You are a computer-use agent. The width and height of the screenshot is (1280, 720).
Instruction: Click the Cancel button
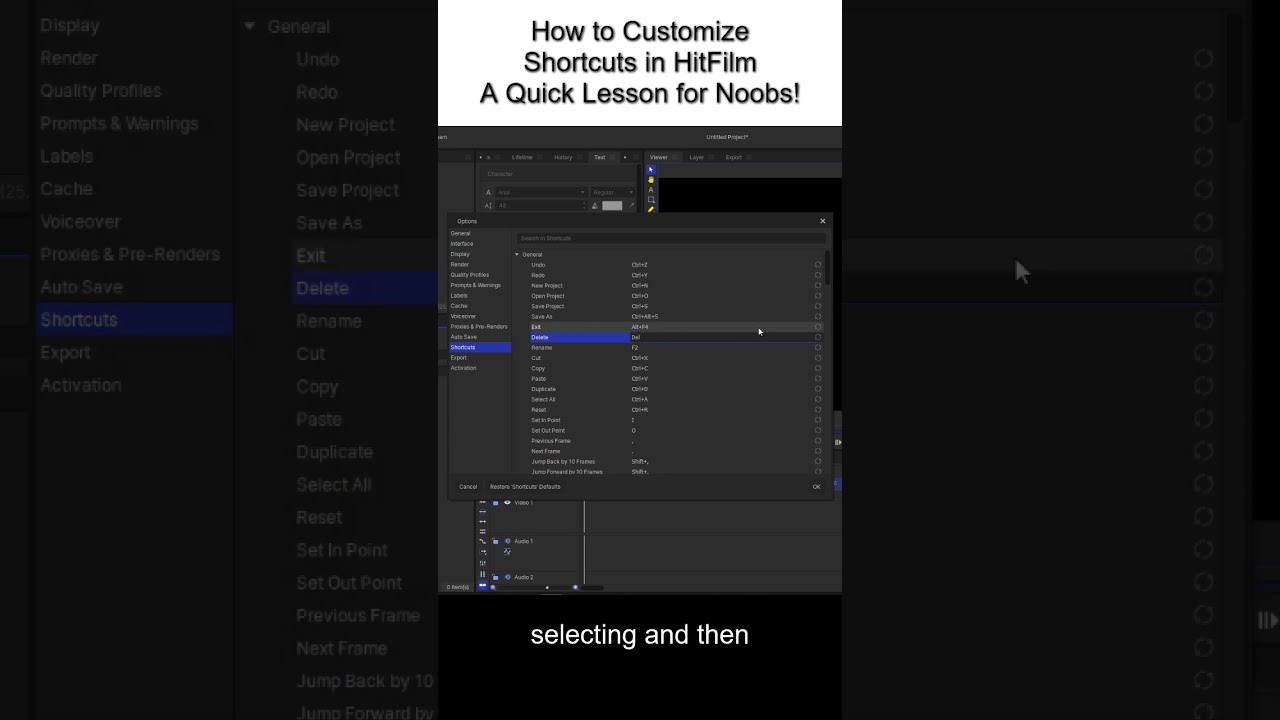[468, 487]
